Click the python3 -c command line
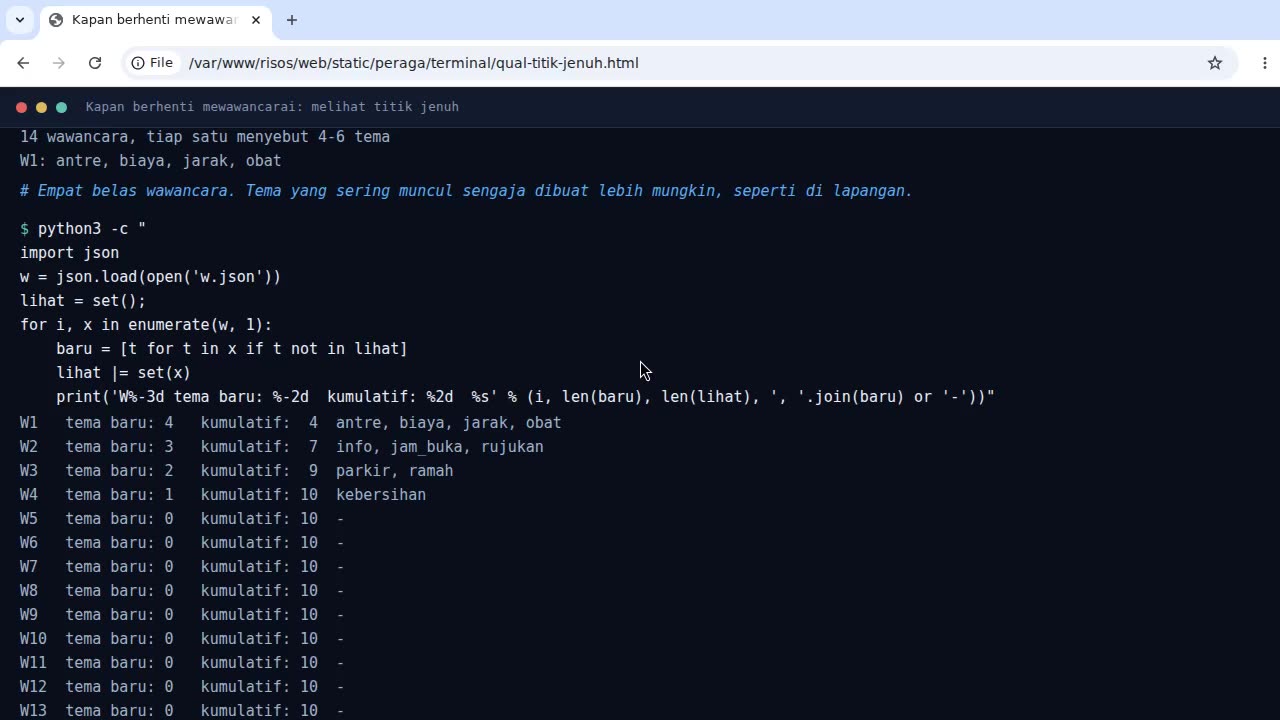Image resolution: width=1280 pixels, height=720 pixels. 83,229
